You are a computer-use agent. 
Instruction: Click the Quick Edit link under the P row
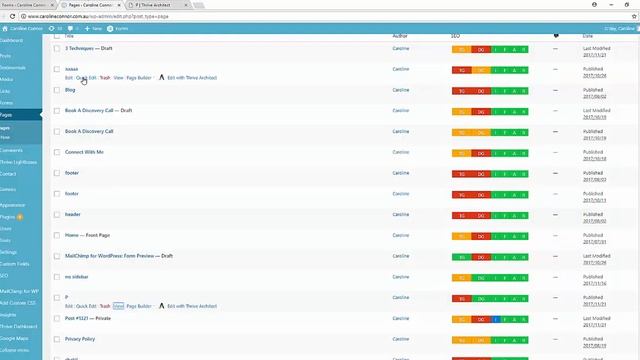pos(86,306)
